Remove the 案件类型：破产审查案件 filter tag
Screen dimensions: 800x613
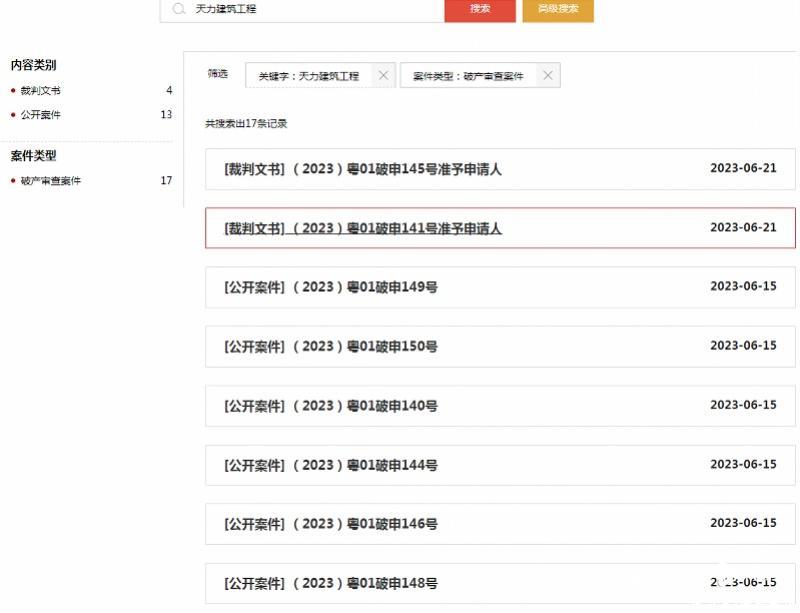[548, 75]
